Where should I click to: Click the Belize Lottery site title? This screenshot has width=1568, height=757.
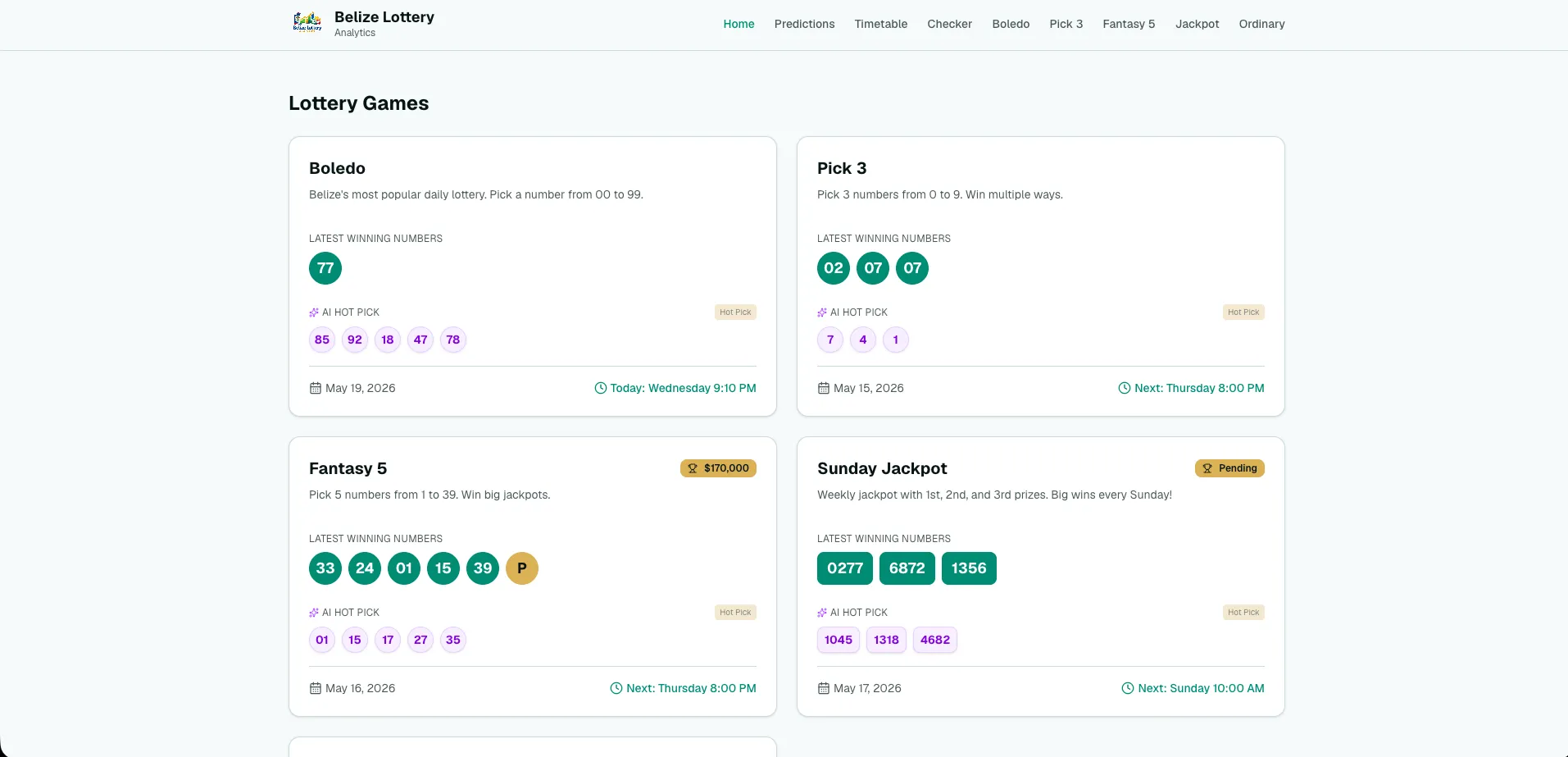(384, 17)
